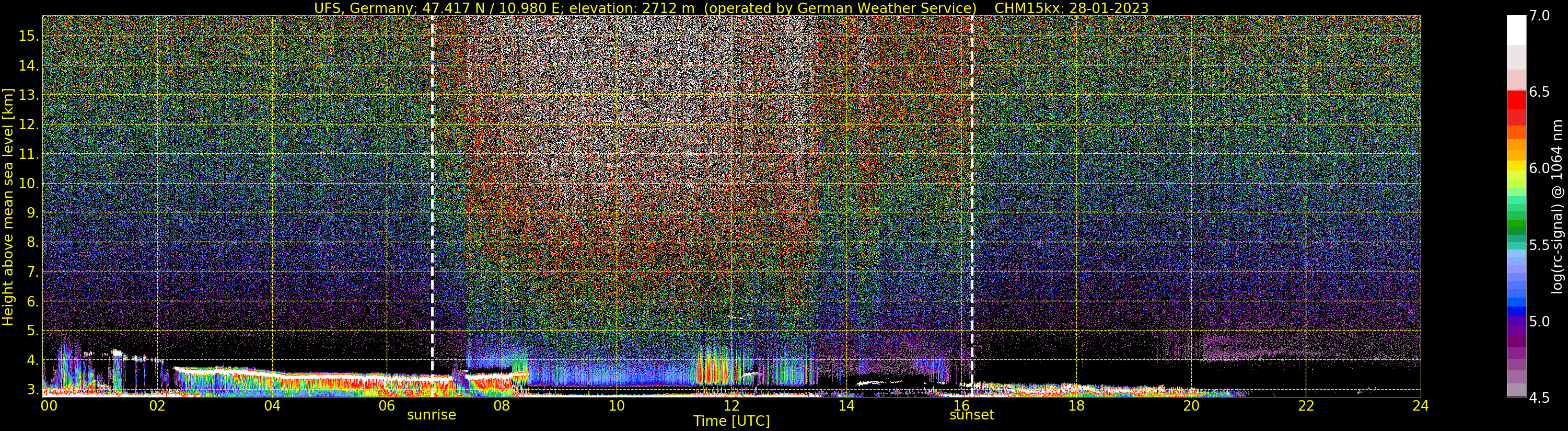1568x431 pixels.
Task: Click height axis tick '8.'
Action: 32,243
